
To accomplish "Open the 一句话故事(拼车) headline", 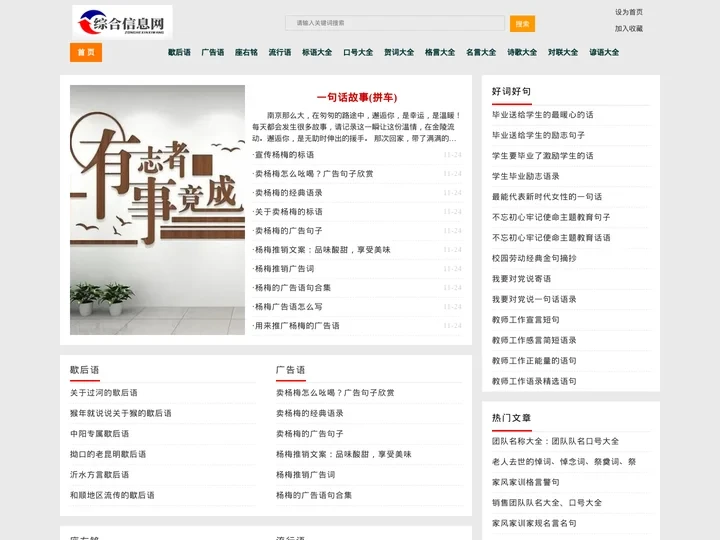I will [x=357, y=97].
